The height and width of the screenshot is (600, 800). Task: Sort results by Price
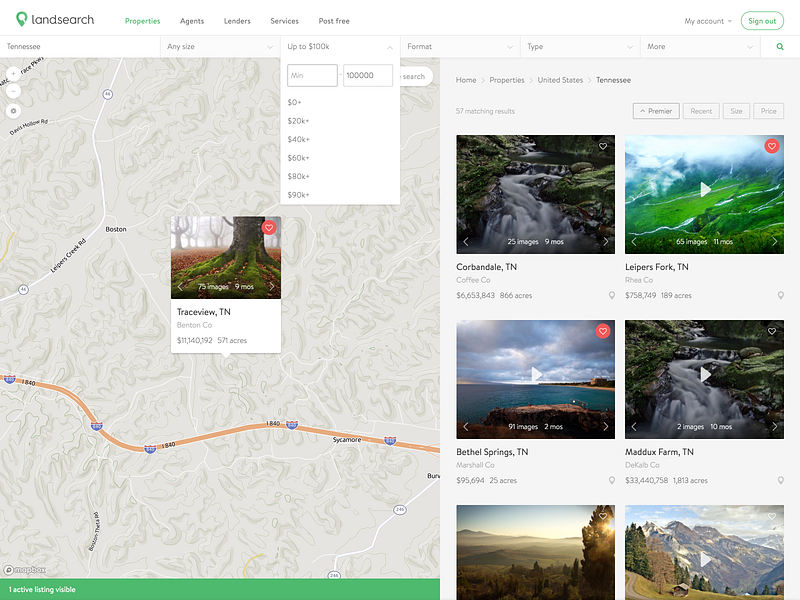coord(768,111)
